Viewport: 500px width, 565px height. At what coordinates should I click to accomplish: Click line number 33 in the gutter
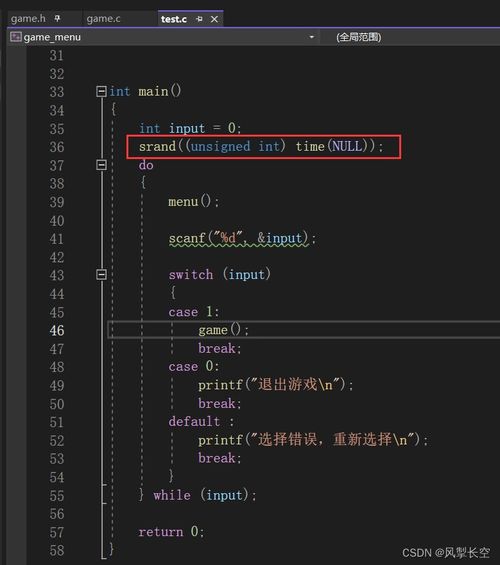57,92
